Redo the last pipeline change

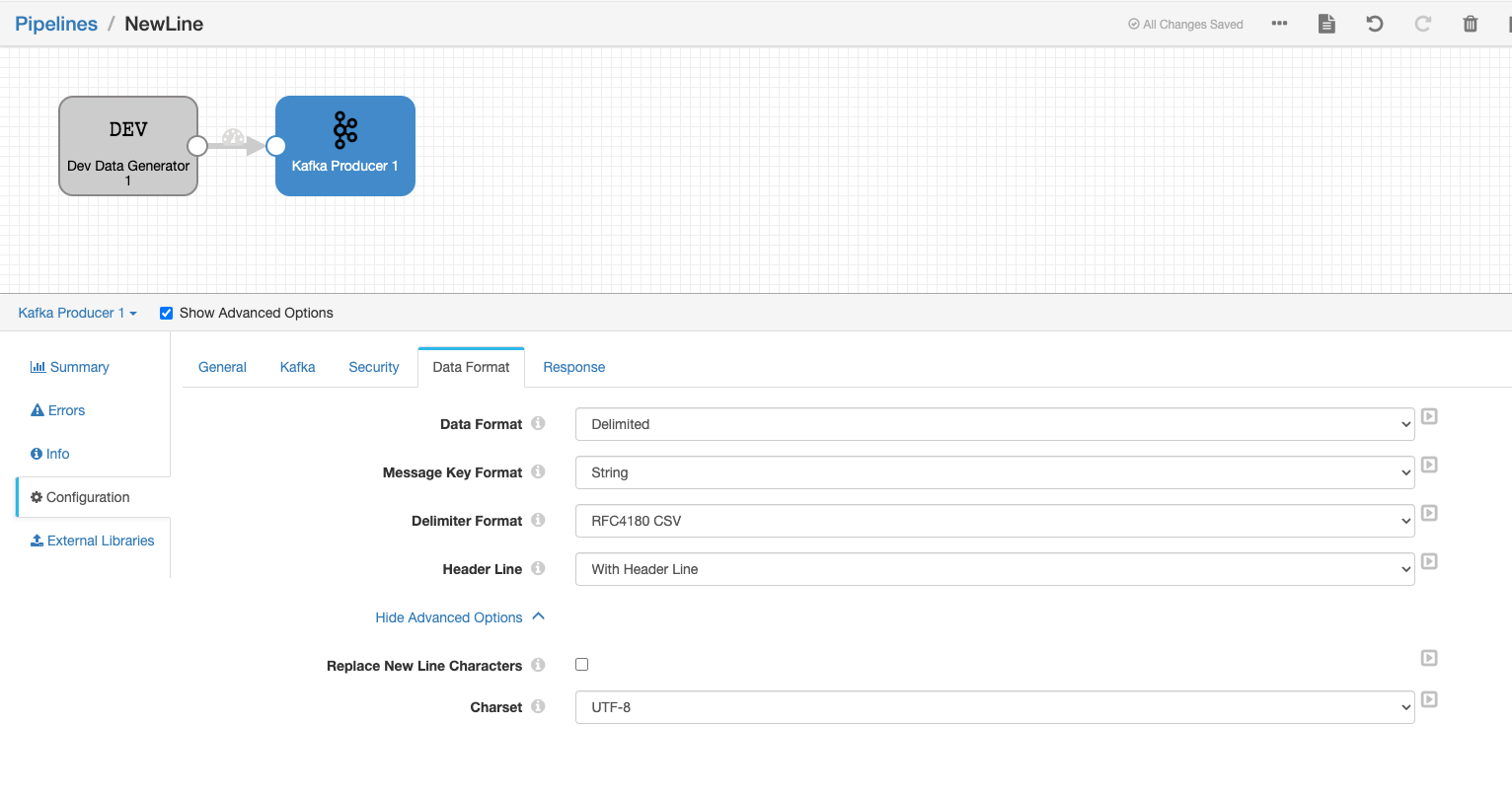point(1422,24)
